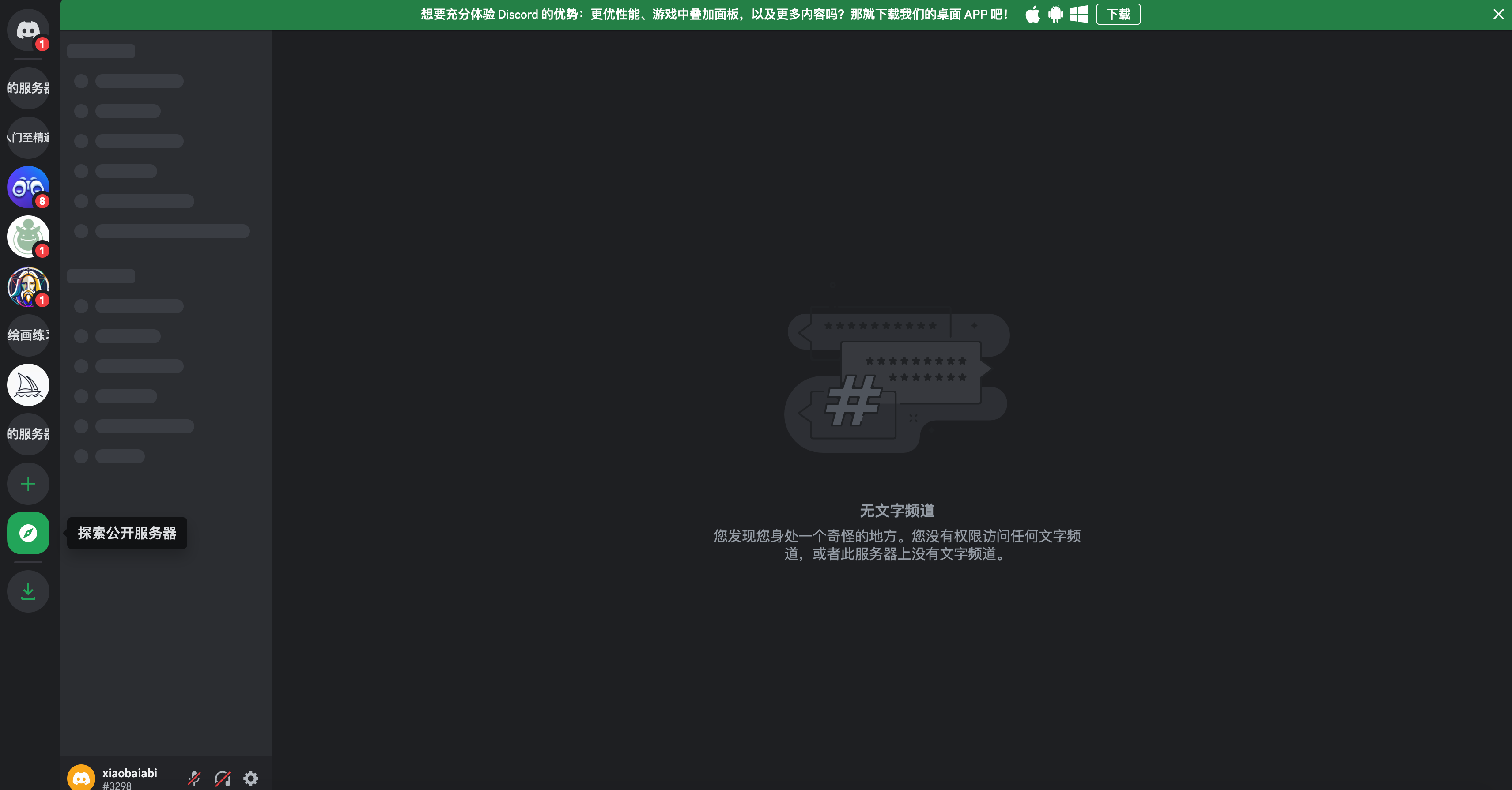Viewport: 1512px width, 790px height.
Task: Click the Apple icon in banner
Action: click(1032, 14)
